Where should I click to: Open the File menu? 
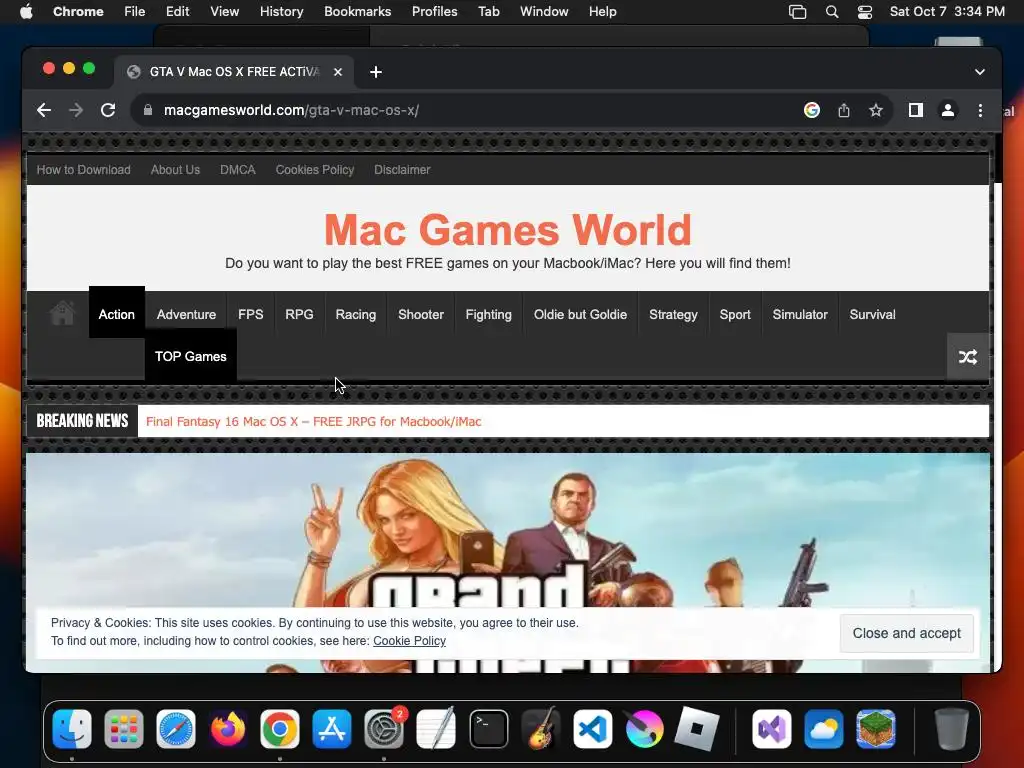click(135, 12)
